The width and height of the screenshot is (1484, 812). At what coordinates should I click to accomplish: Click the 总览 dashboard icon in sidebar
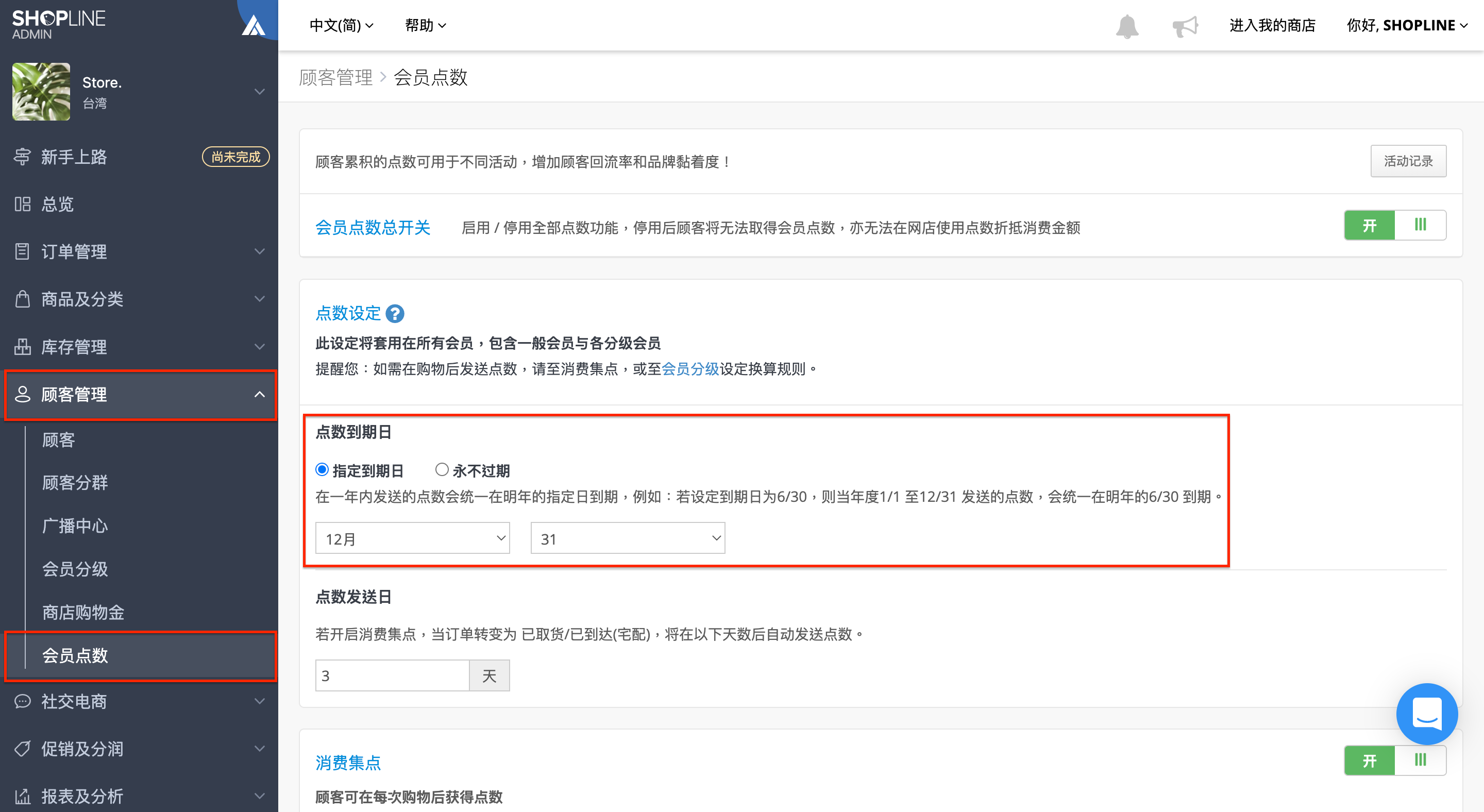click(23, 204)
